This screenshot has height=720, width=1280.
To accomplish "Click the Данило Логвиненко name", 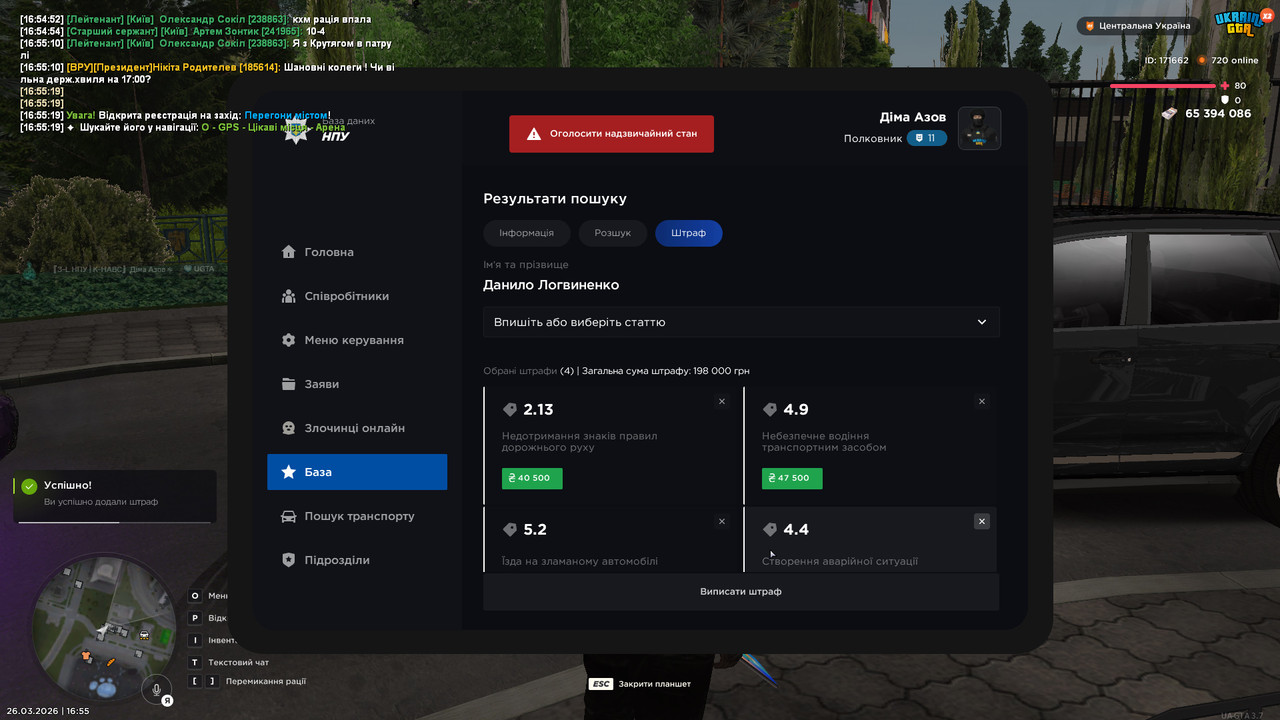I will pyautogui.click(x=551, y=285).
